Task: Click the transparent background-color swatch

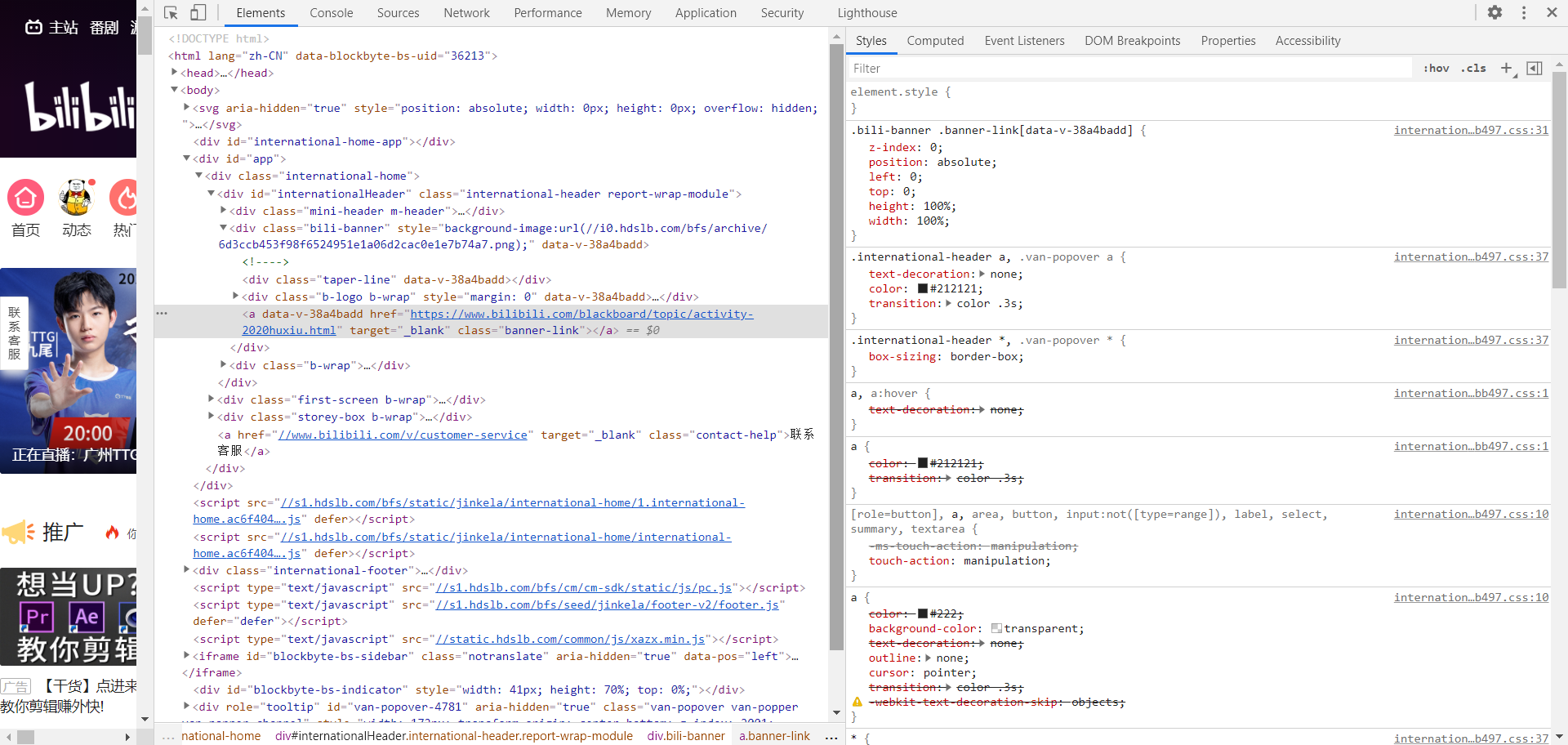Action: tap(996, 629)
